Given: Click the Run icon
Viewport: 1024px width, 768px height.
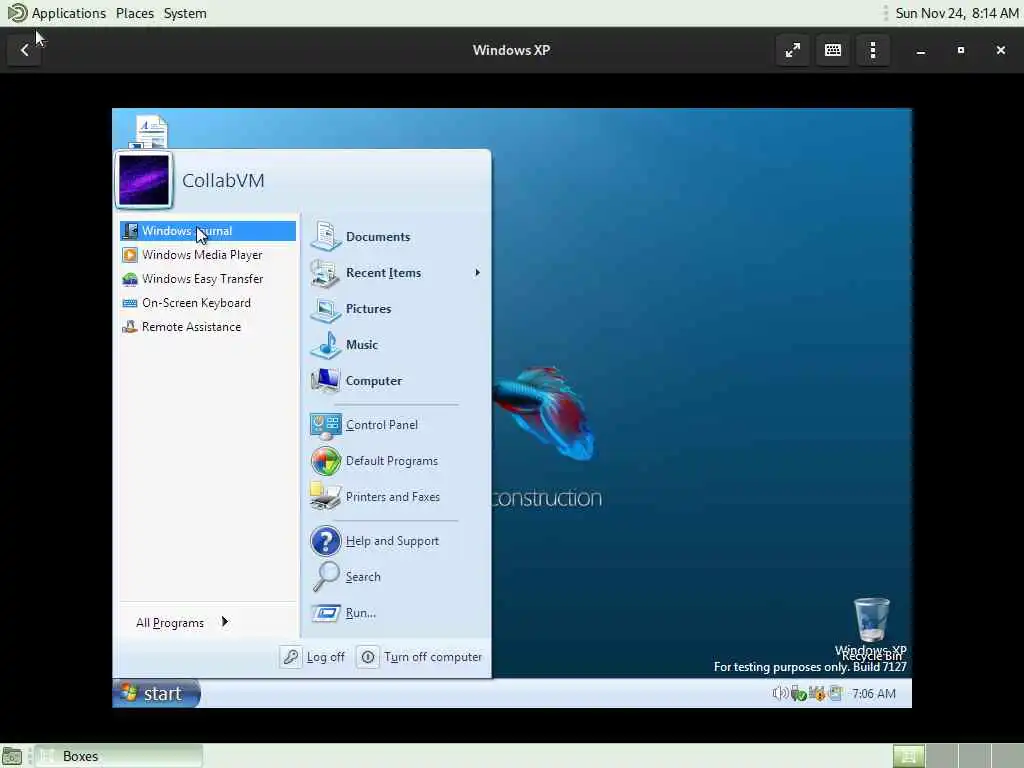Looking at the screenshot, I should tap(325, 613).
